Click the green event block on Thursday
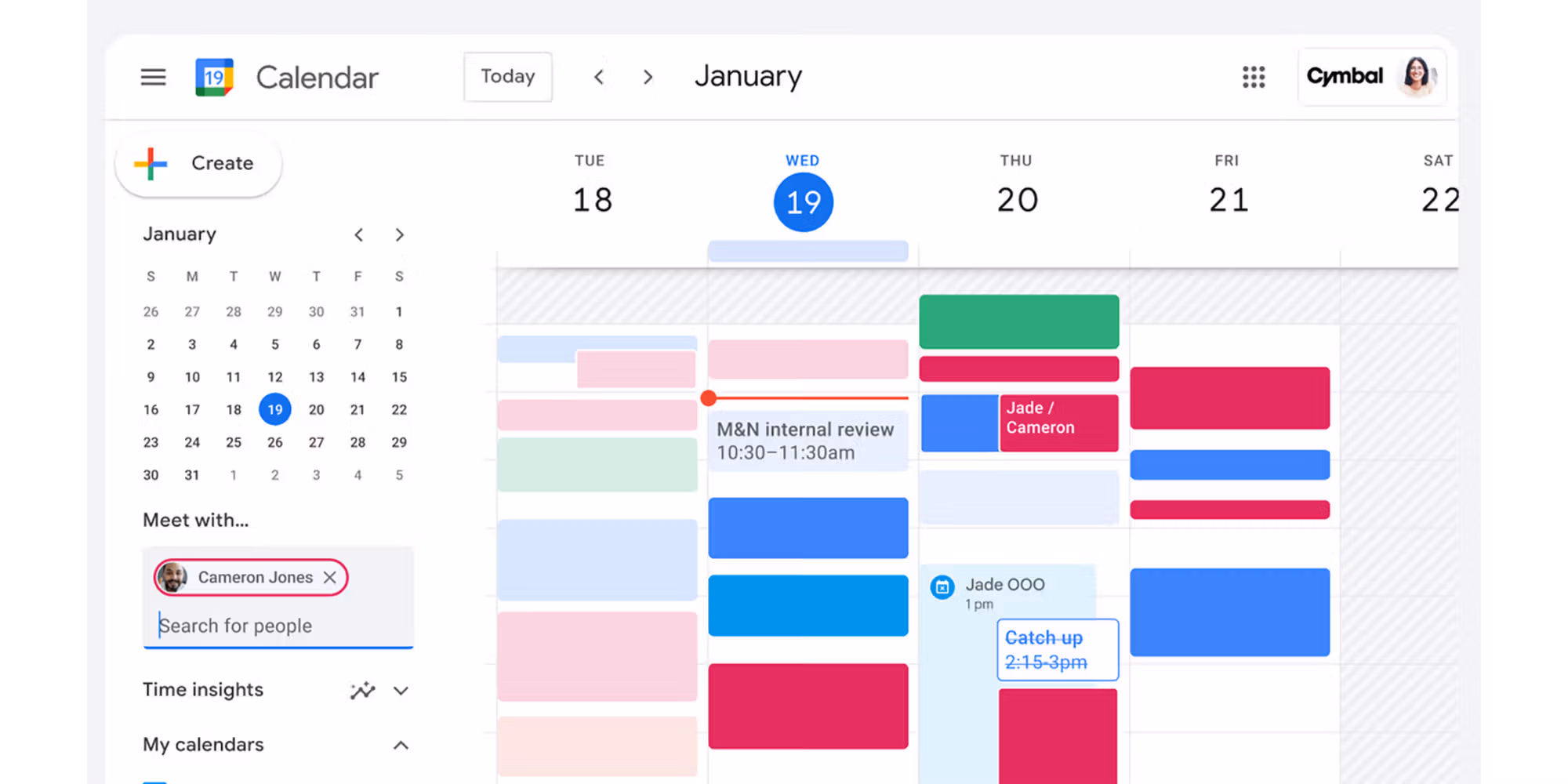The width and height of the screenshot is (1568, 784). tap(1019, 321)
